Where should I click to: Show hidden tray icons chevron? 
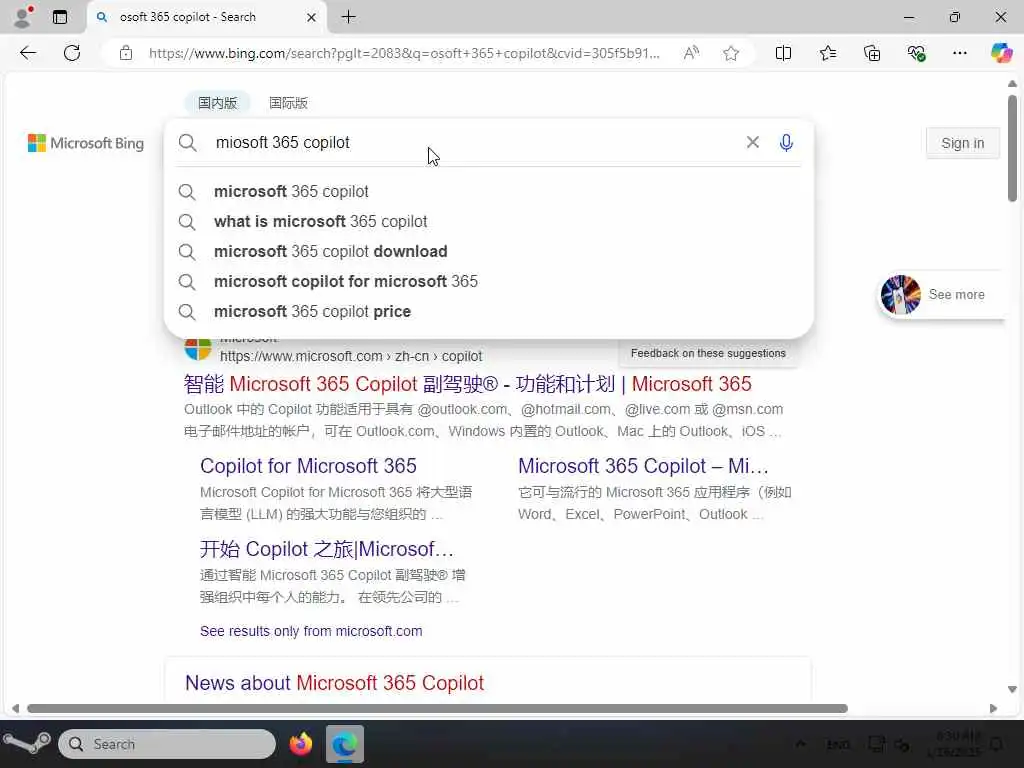tap(801, 744)
